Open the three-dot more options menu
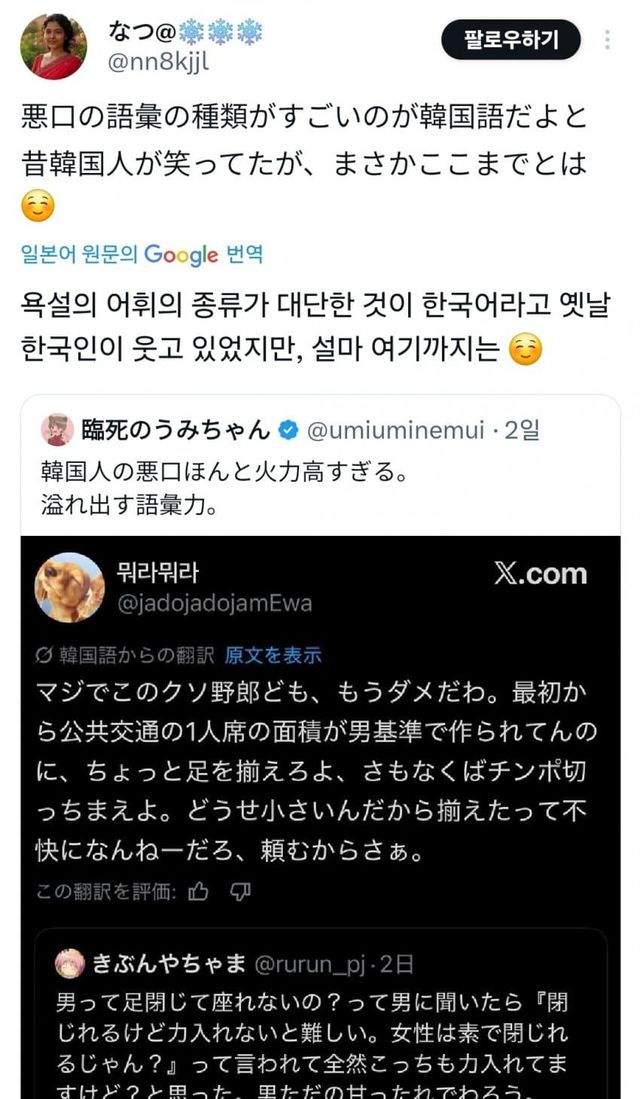 tap(608, 41)
